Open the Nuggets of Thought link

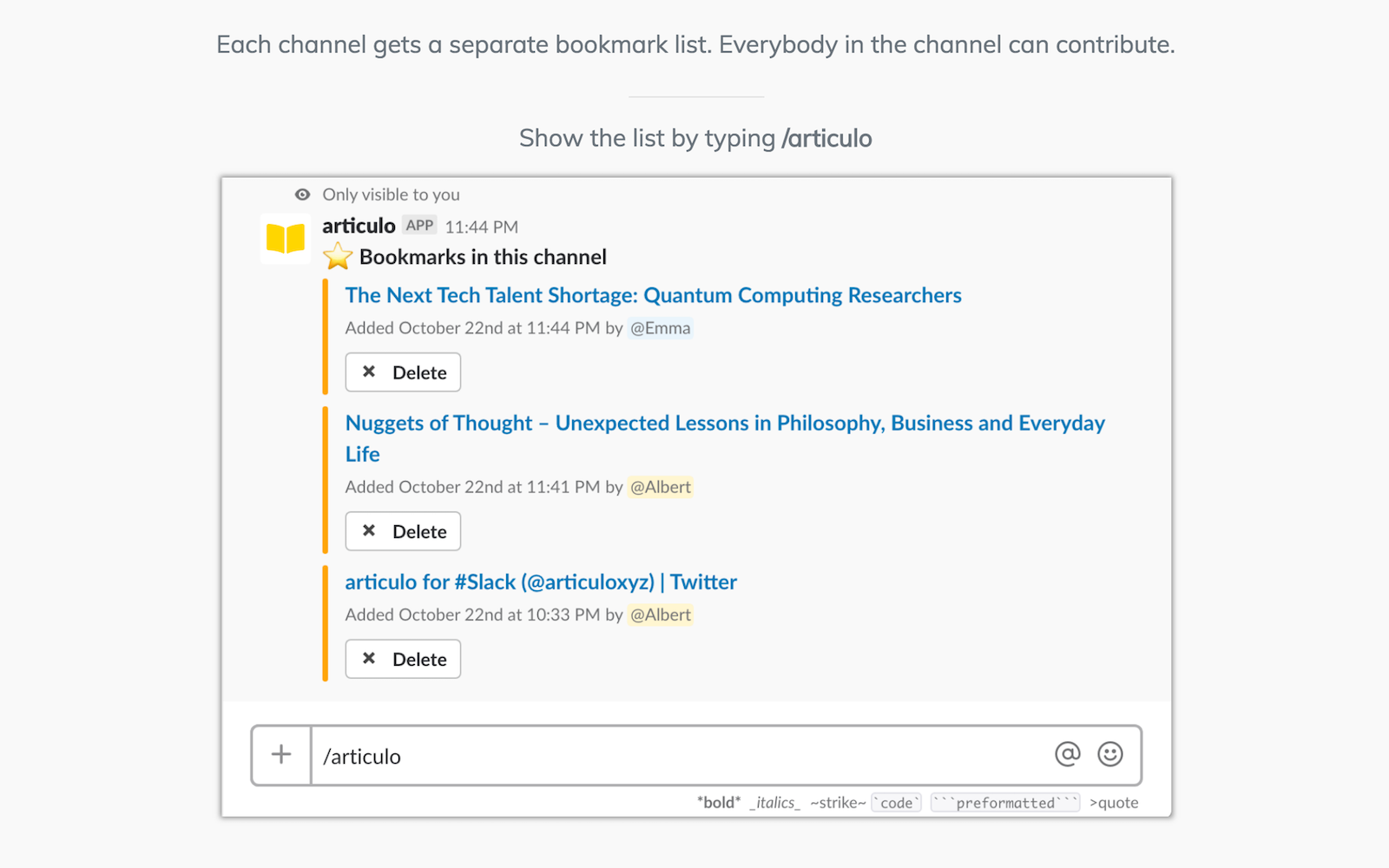coord(725,438)
